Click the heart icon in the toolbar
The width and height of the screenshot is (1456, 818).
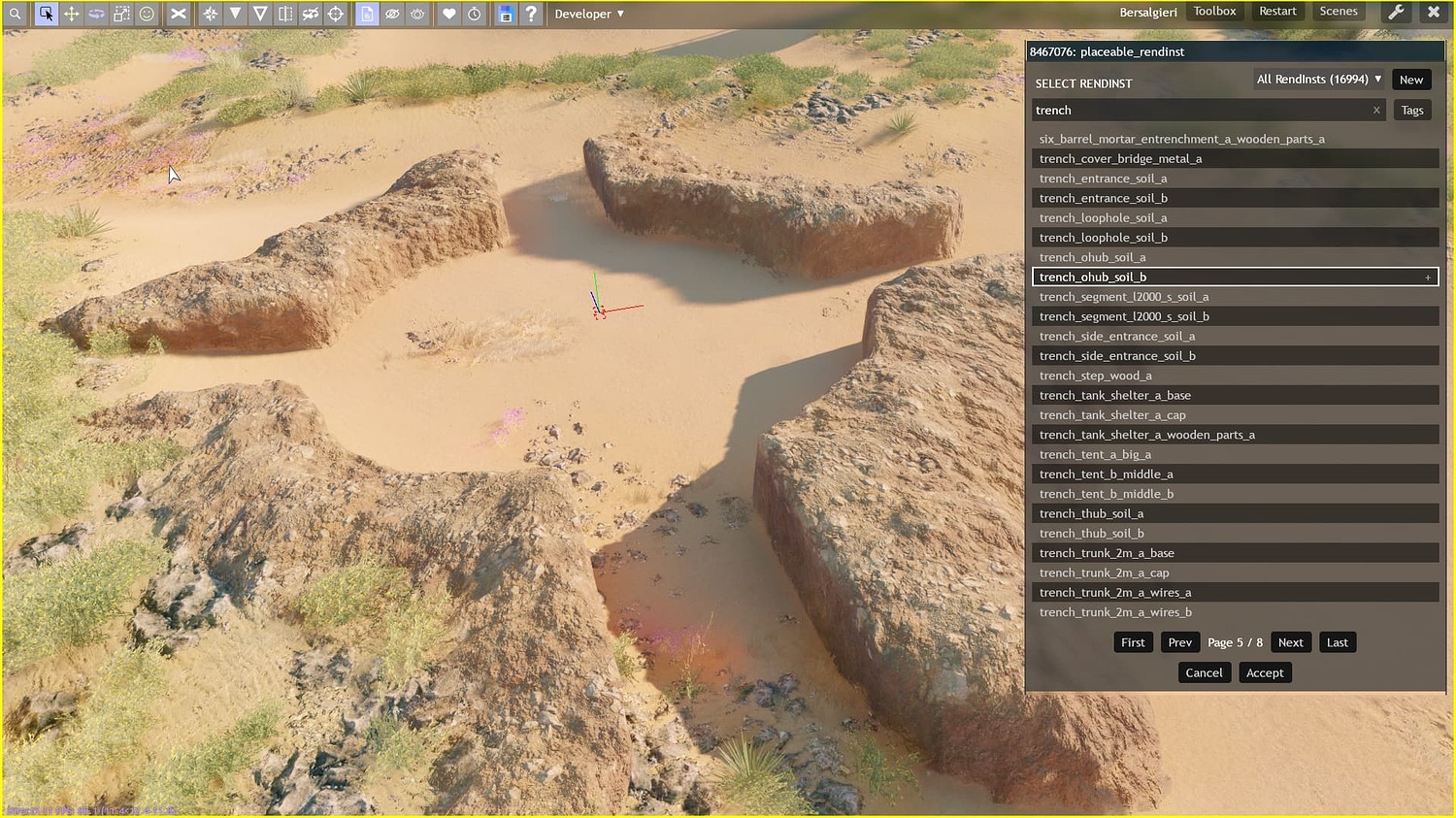[x=447, y=14]
